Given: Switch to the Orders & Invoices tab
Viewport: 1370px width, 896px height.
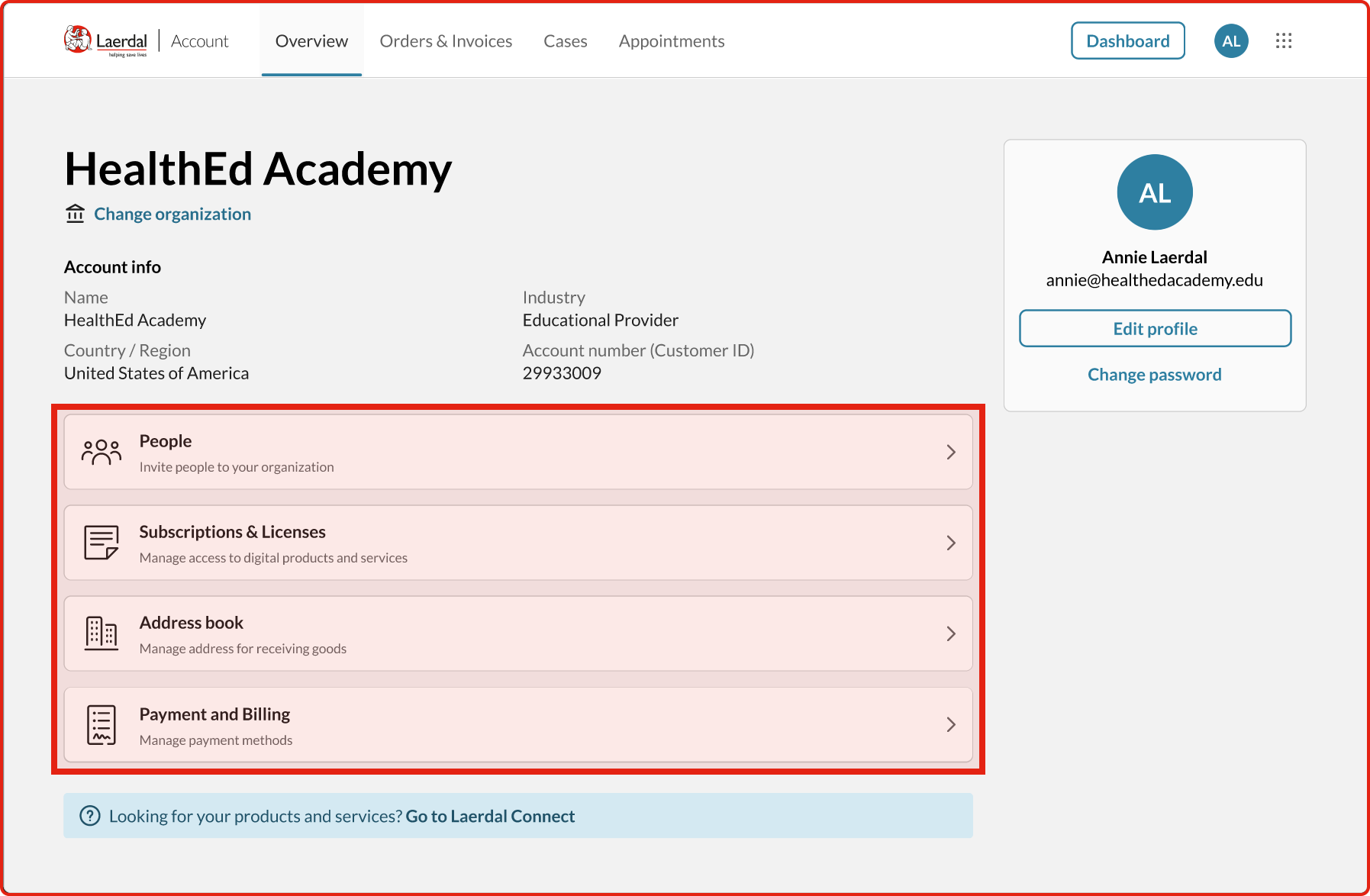Looking at the screenshot, I should coord(446,41).
